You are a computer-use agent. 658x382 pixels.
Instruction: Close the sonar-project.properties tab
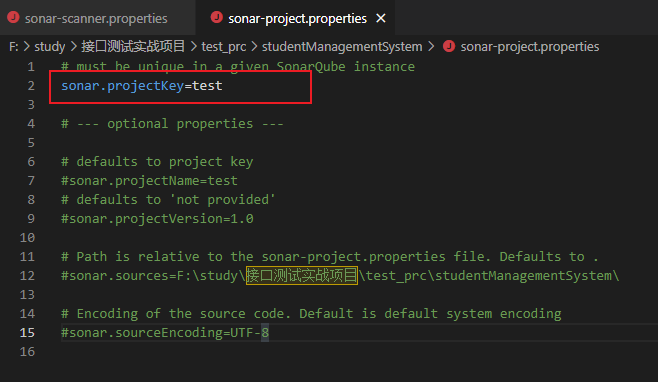pos(381,18)
